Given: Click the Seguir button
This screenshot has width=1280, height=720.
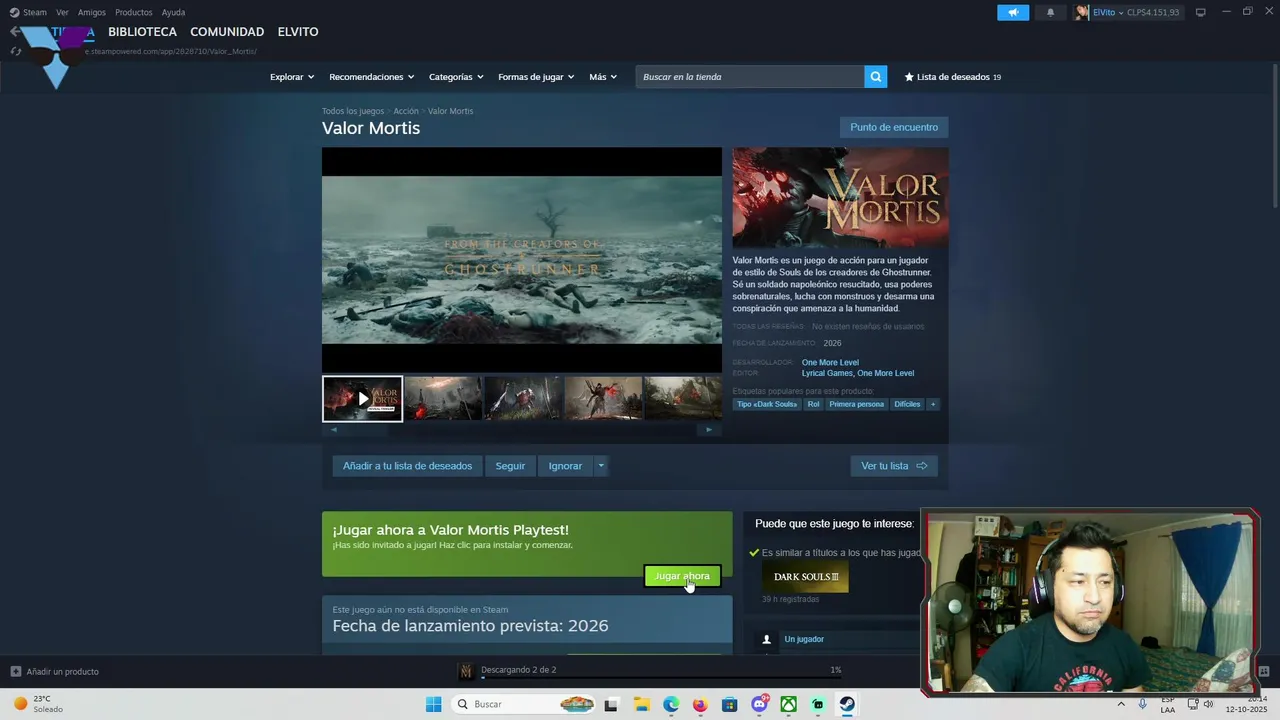Looking at the screenshot, I should click(510, 466).
